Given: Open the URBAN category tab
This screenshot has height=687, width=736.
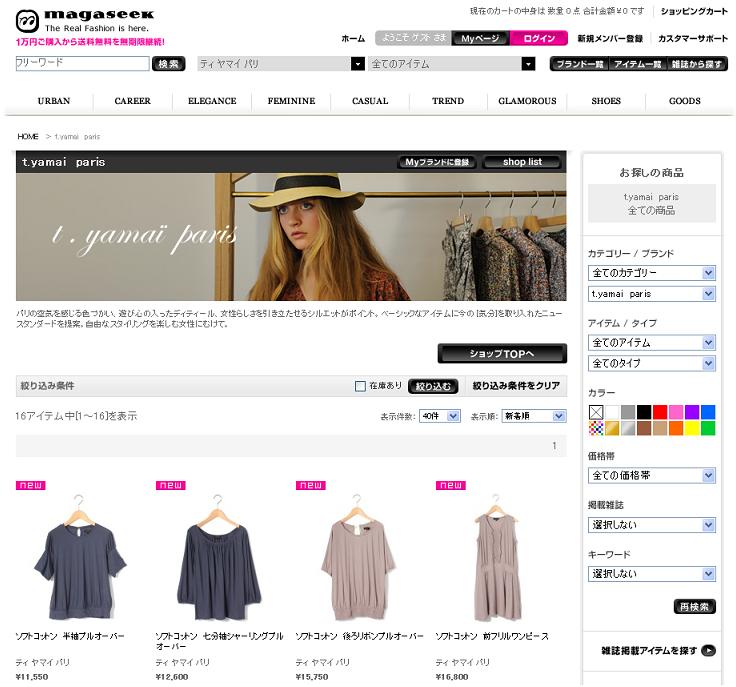Looking at the screenshot, I should (54, 101).
